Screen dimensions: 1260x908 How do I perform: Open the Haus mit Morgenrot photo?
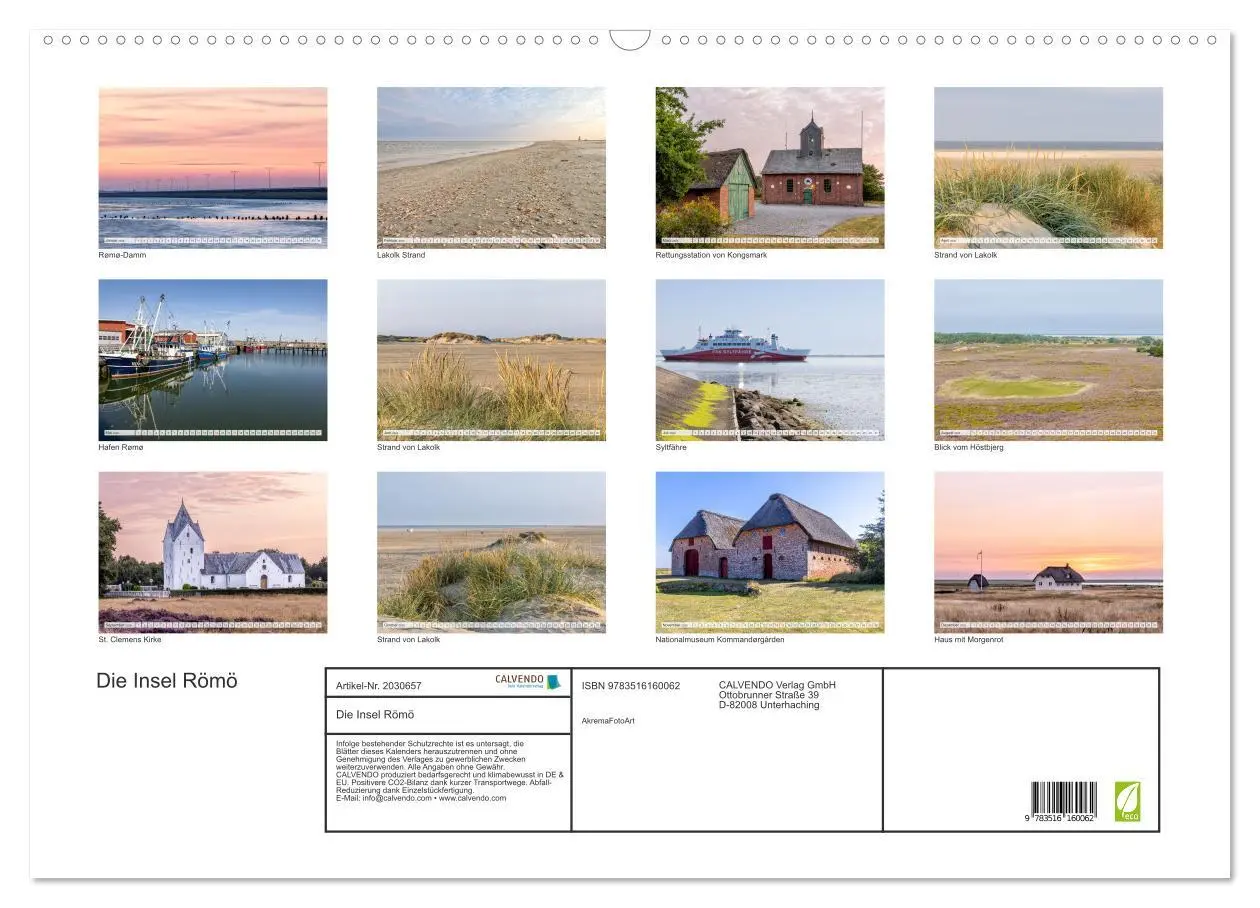pyautogui.click(x=1049, y=550)
